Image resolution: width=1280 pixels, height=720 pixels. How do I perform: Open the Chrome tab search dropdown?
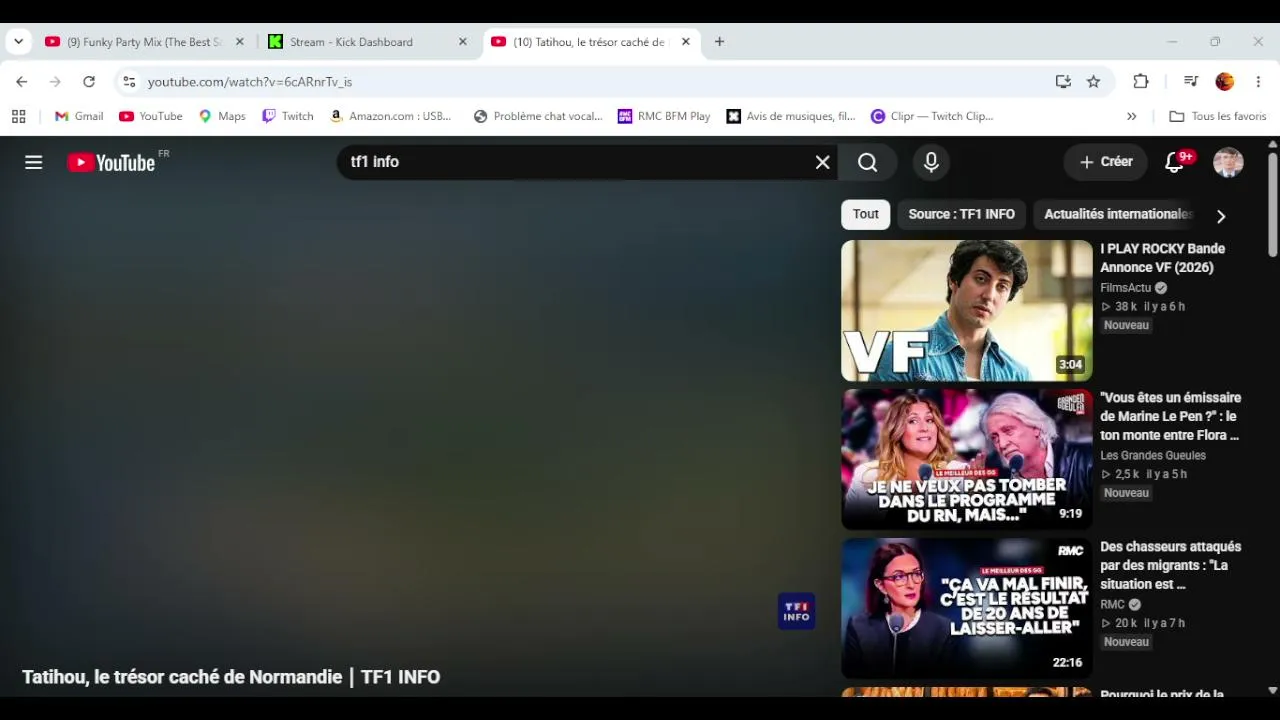[x=18, y=42]
